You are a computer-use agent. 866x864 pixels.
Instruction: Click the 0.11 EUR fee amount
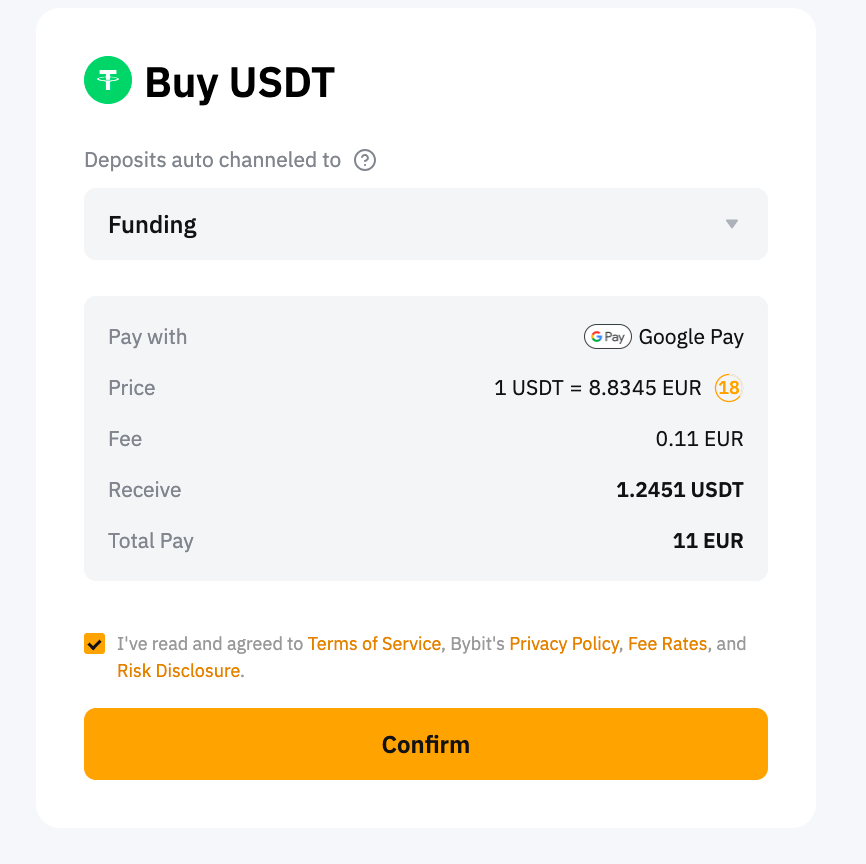[699, 439]
